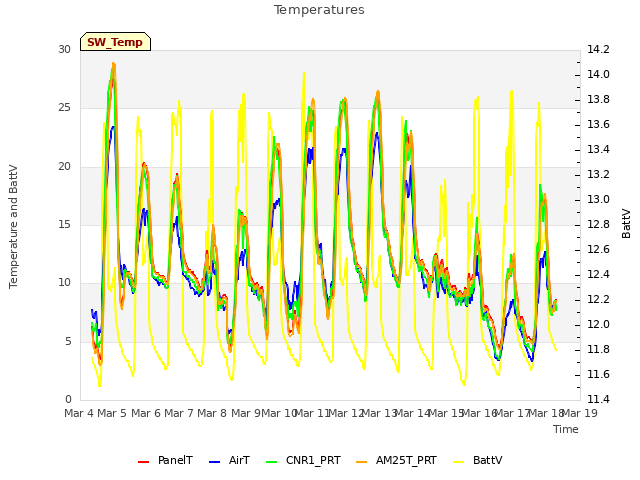This screenshot has width=640, height=480.
Task: Click the Mar 13 x-axis tick label
Action: (380, 413)
